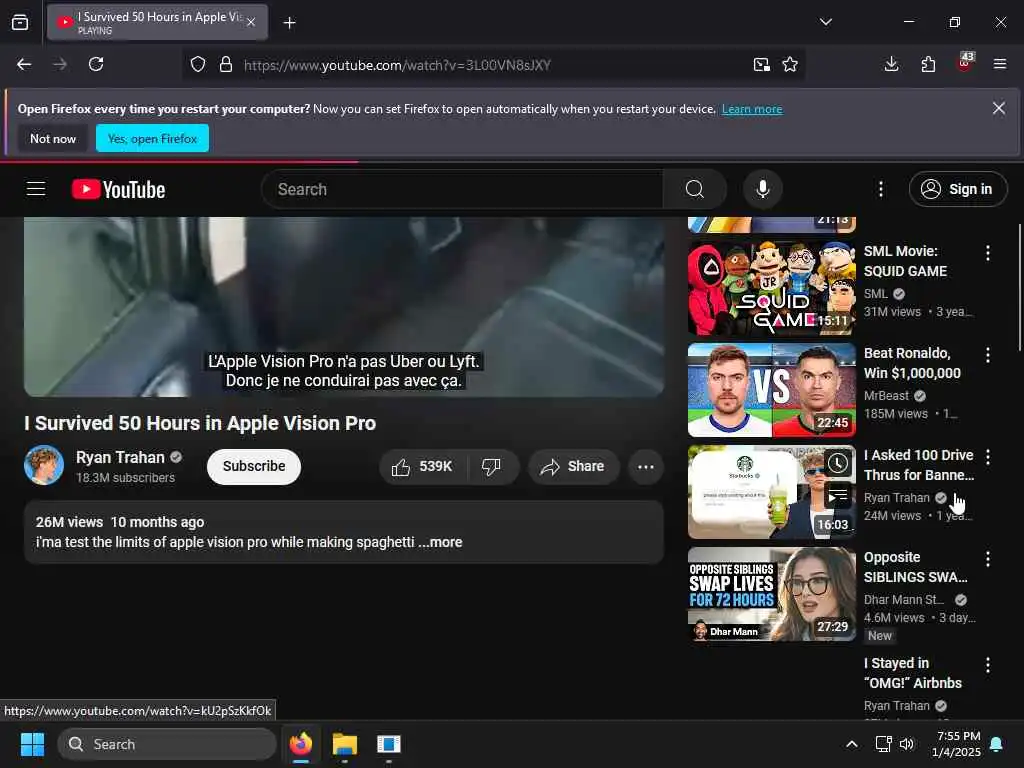This screenshot has width=1024, height=768.
Task: Dislike the video
Action: point(492,466)
